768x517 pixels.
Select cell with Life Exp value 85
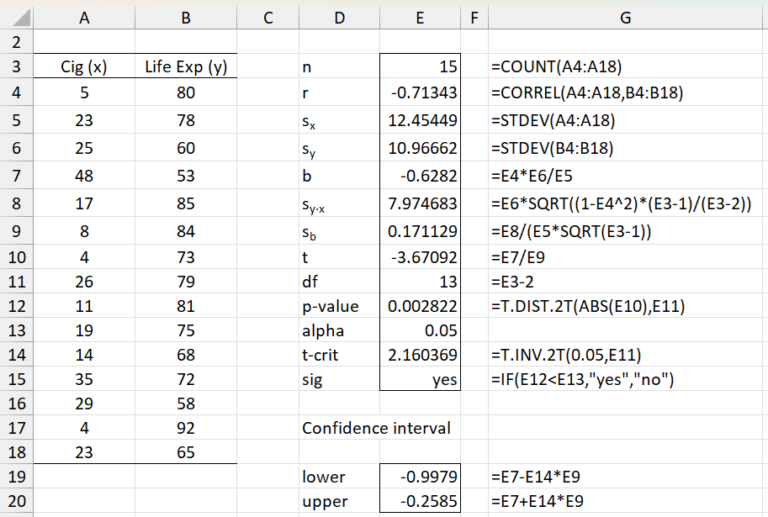(186, 203)
